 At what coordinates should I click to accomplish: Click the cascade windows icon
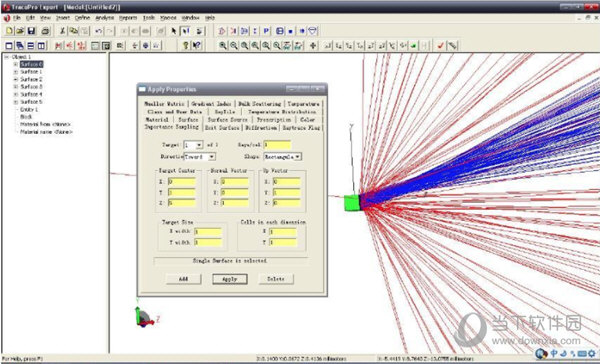20,46
